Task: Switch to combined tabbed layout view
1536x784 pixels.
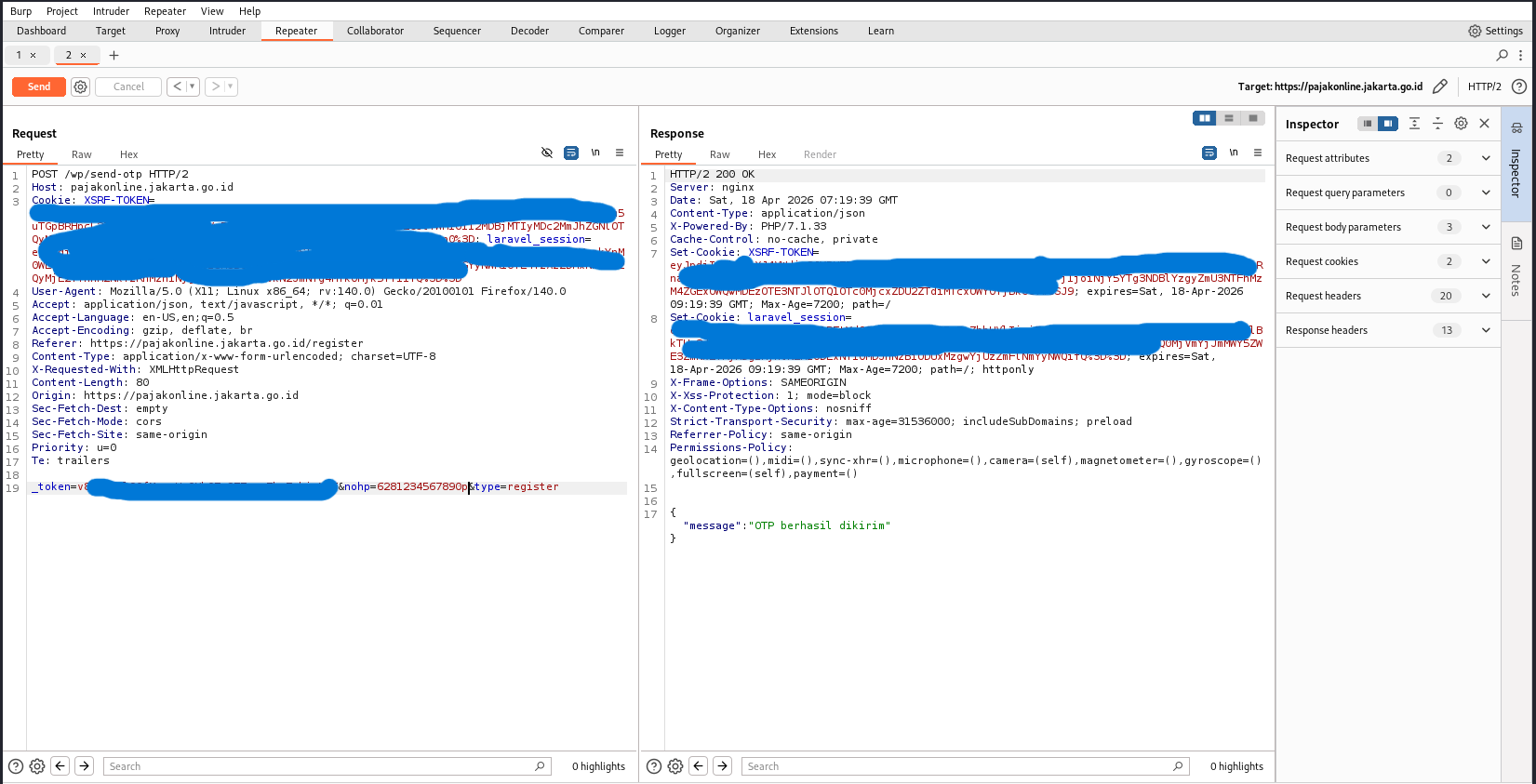Action: 1253,118
